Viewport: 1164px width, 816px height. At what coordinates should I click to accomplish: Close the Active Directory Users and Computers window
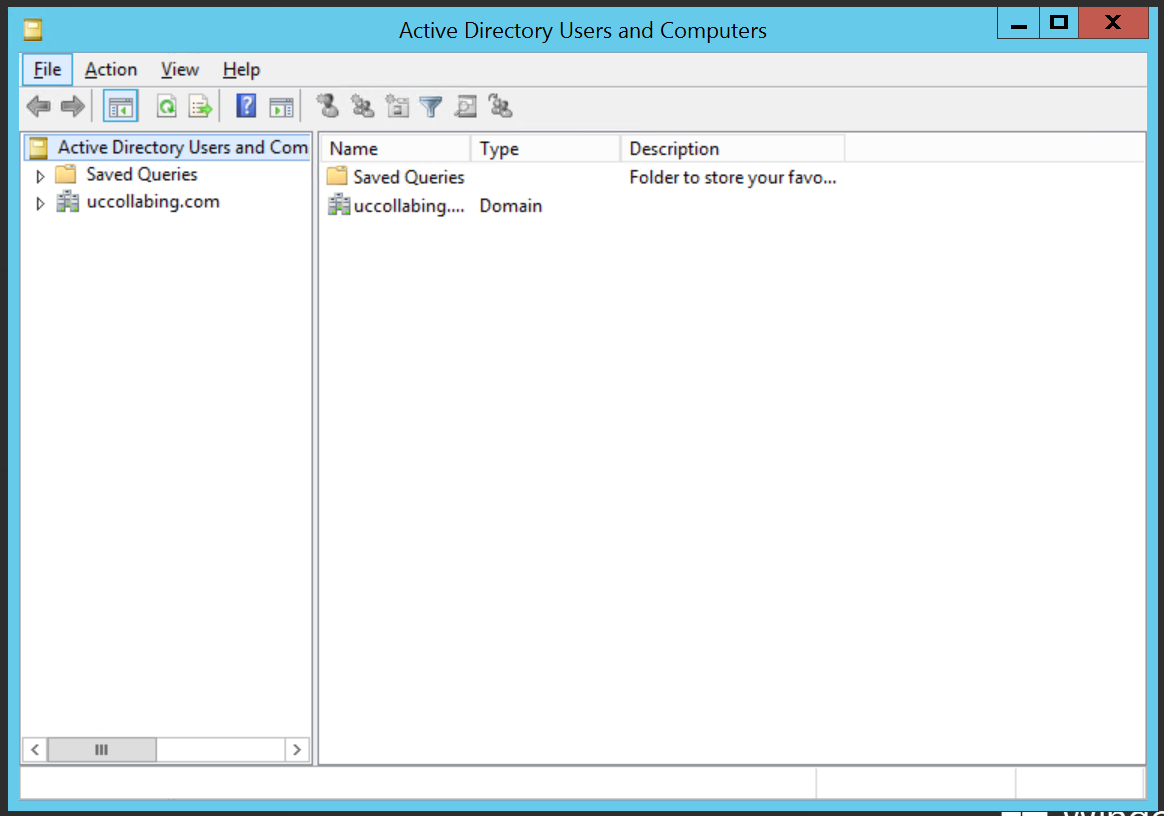1114,23
